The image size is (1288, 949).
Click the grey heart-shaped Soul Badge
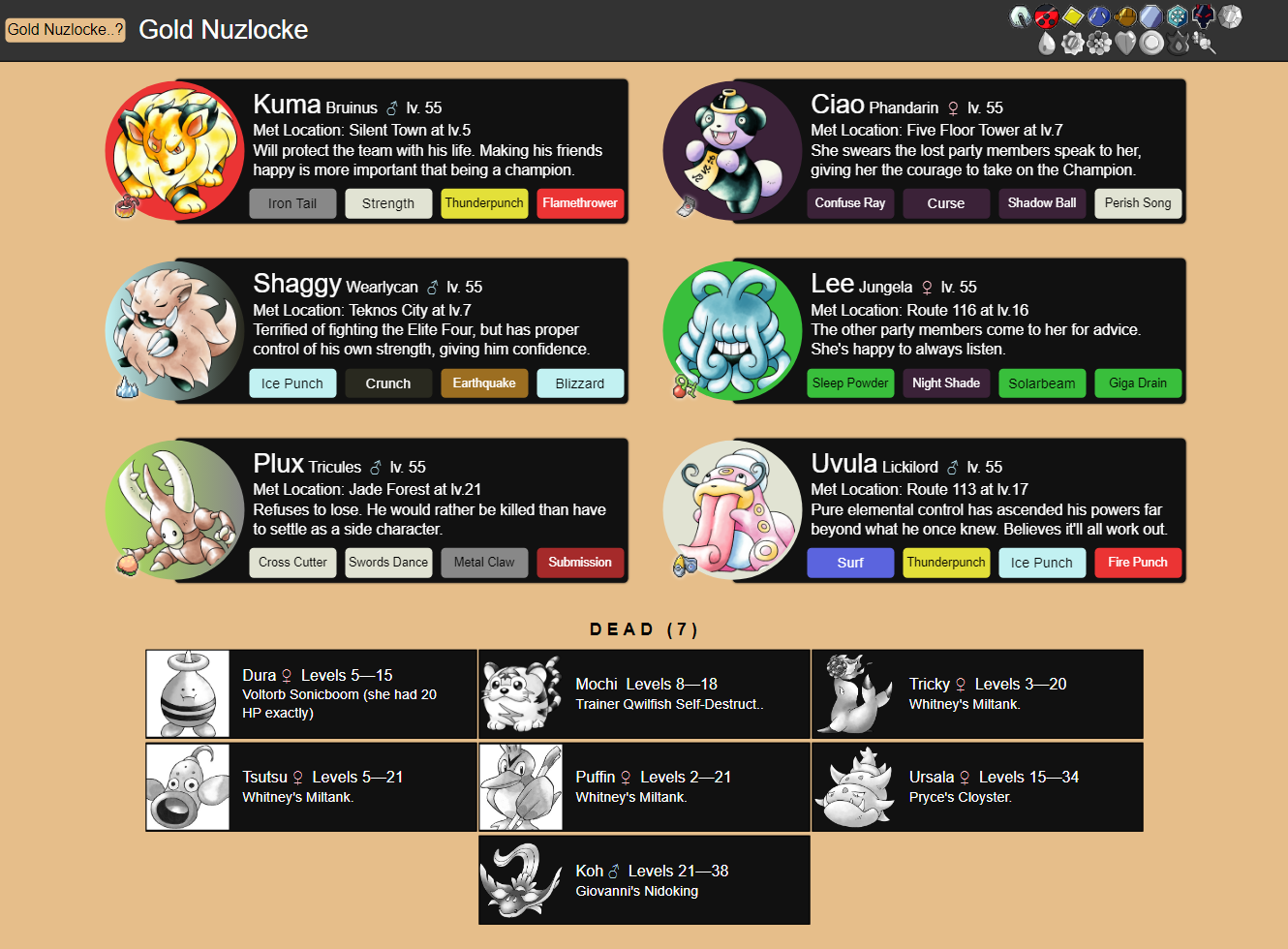click(1124, 43)
